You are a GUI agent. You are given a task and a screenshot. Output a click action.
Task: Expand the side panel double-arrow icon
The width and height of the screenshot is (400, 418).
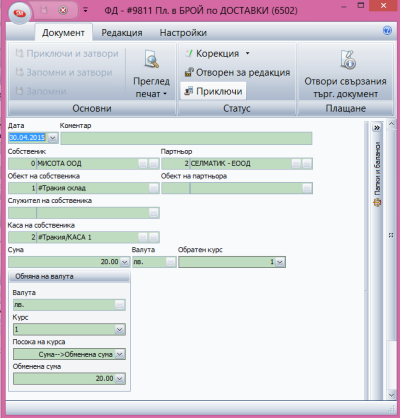click(x=377, y=128)
